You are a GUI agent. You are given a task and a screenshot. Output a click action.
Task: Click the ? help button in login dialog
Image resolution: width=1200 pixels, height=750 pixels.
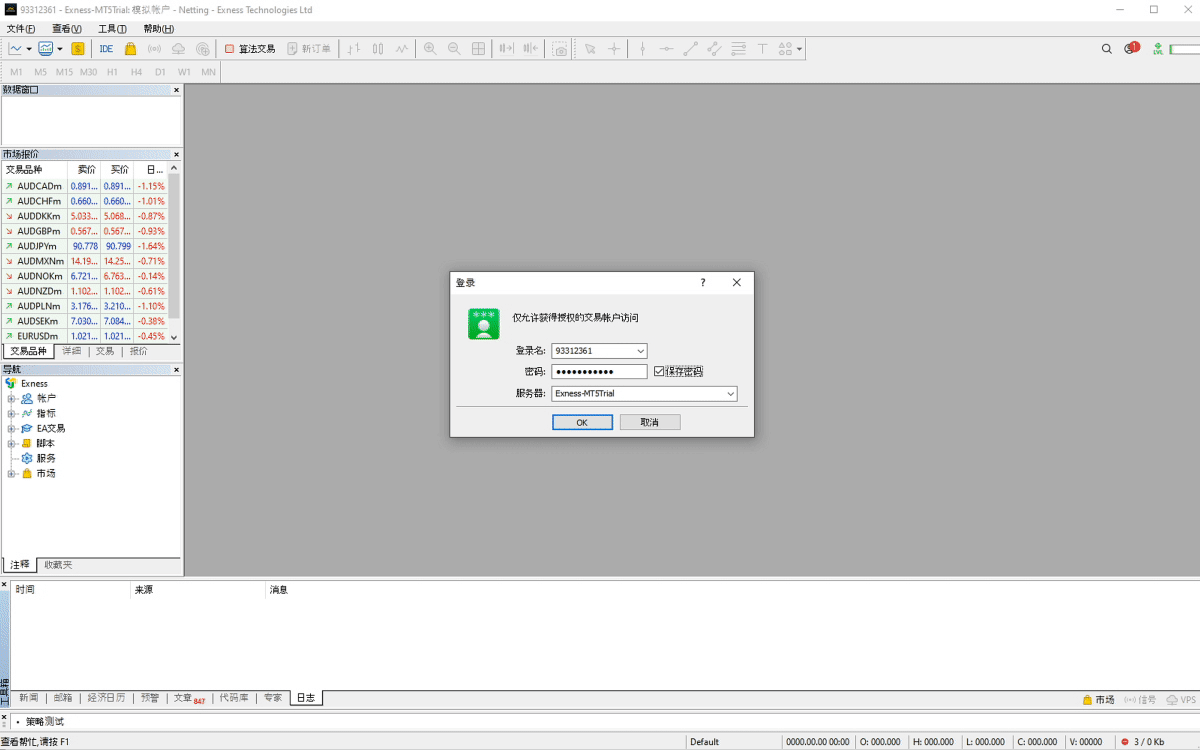click(x=702, y=283)
